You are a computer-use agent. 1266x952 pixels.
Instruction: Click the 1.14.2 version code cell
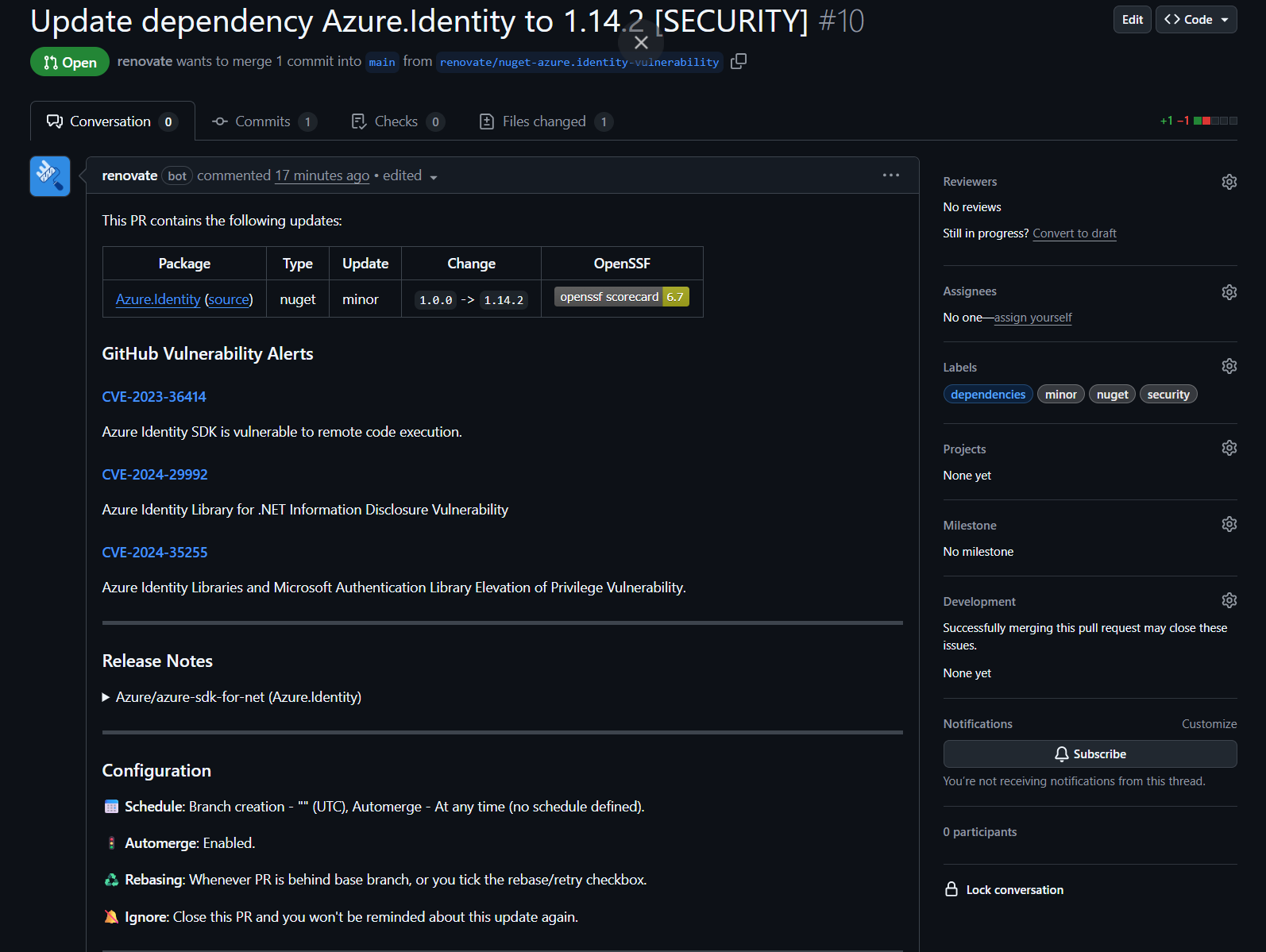pos(504,300)
